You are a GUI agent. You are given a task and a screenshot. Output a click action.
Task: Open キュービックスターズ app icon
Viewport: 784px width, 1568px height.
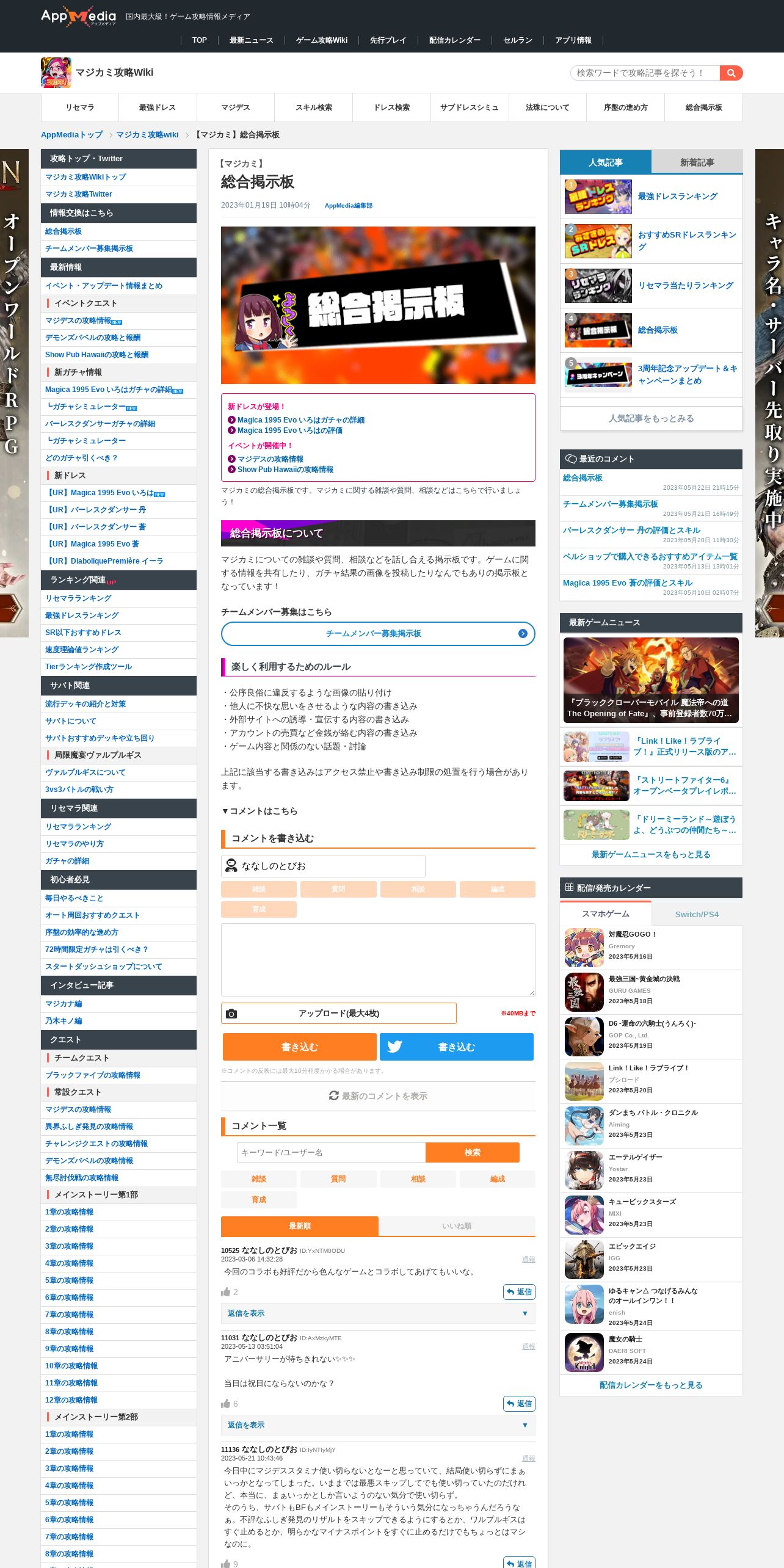point(584,1215)
